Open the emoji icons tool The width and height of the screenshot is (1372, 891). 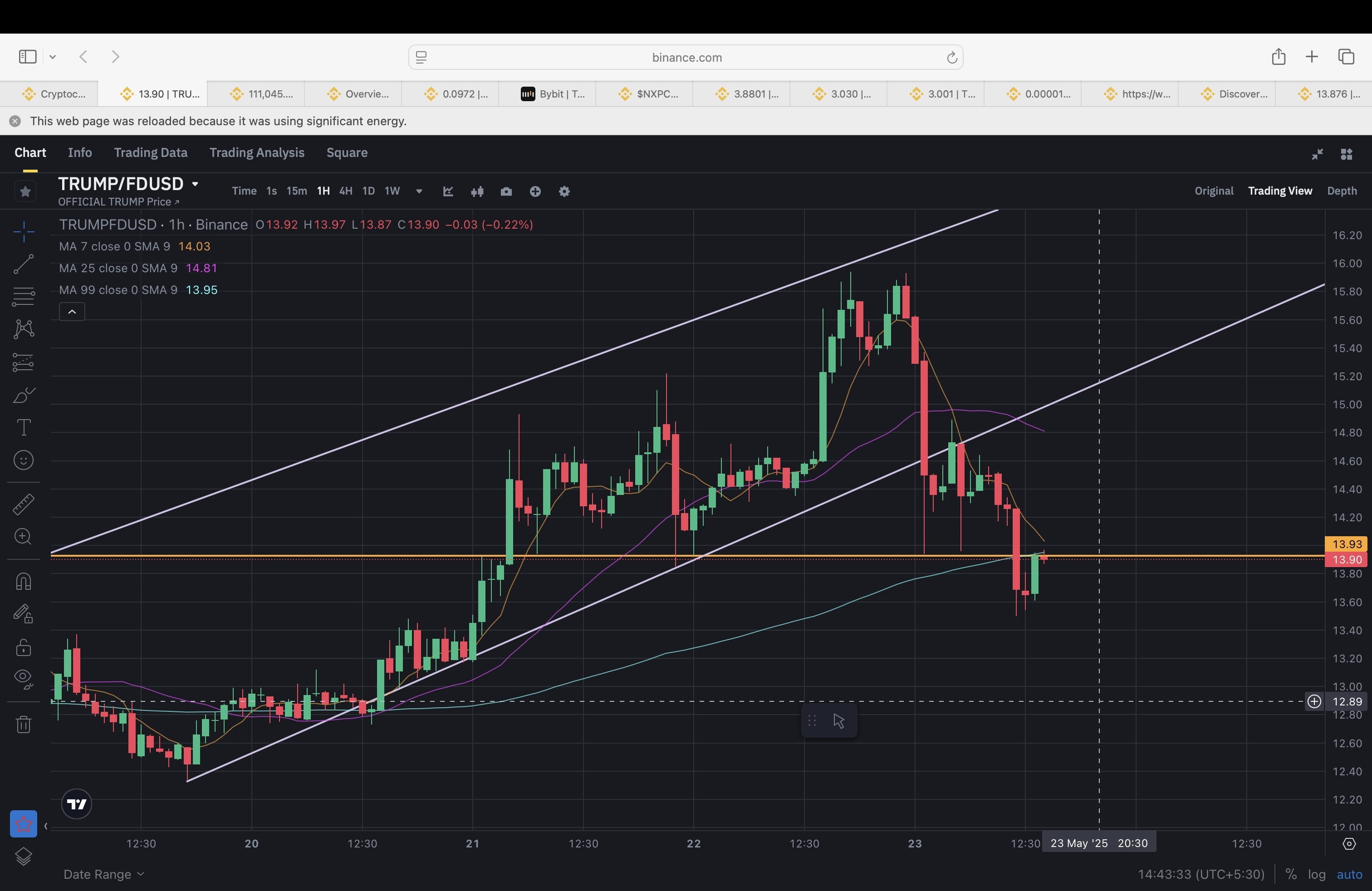point(24,460)
